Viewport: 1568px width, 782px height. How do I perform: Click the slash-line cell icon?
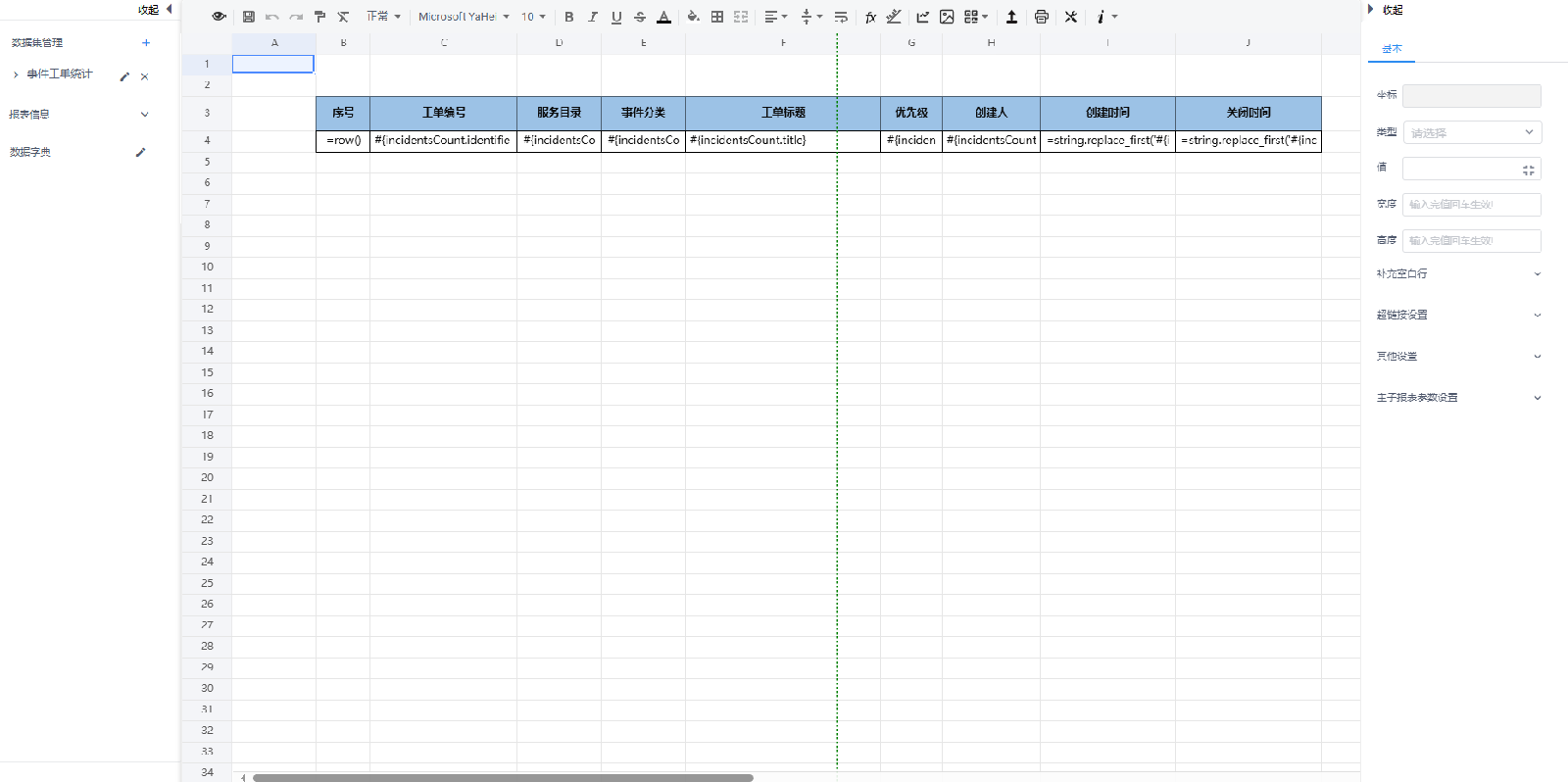pos(894,17)
